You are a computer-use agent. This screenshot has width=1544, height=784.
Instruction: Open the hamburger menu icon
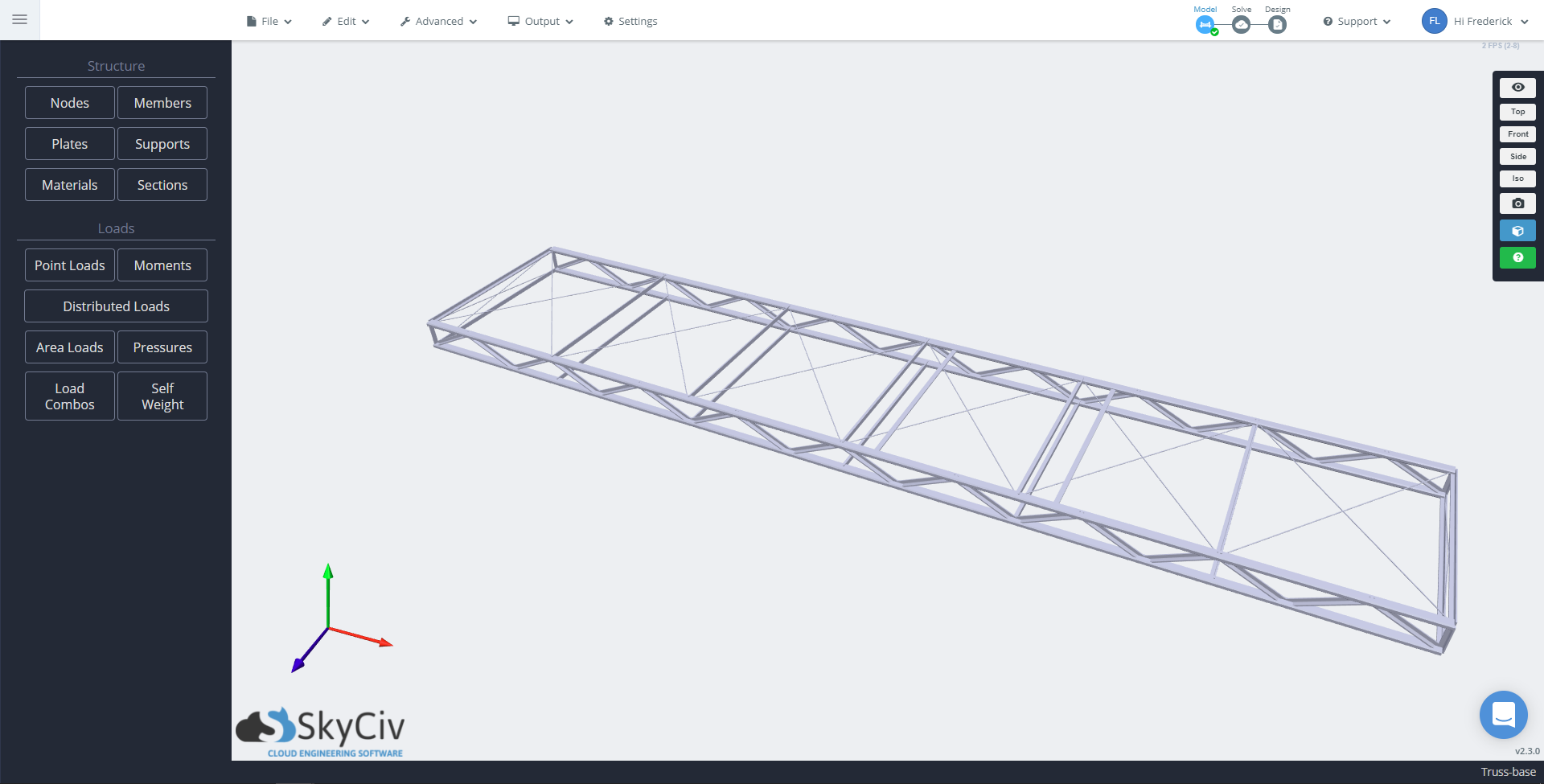(x=19, y=19)
